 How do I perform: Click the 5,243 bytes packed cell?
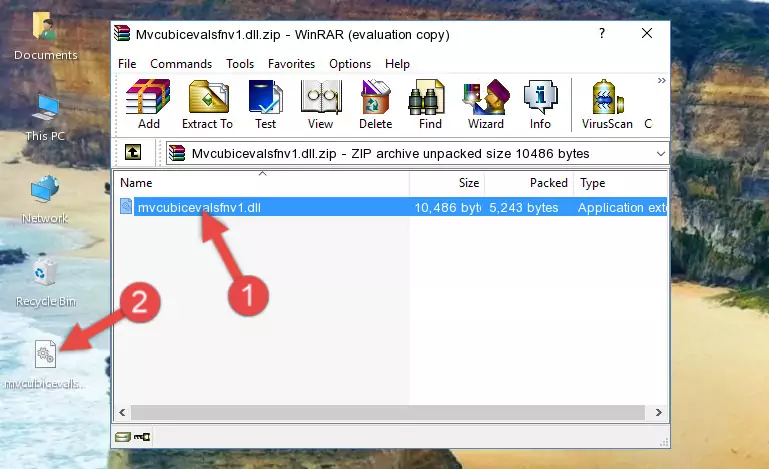[523, 208]
